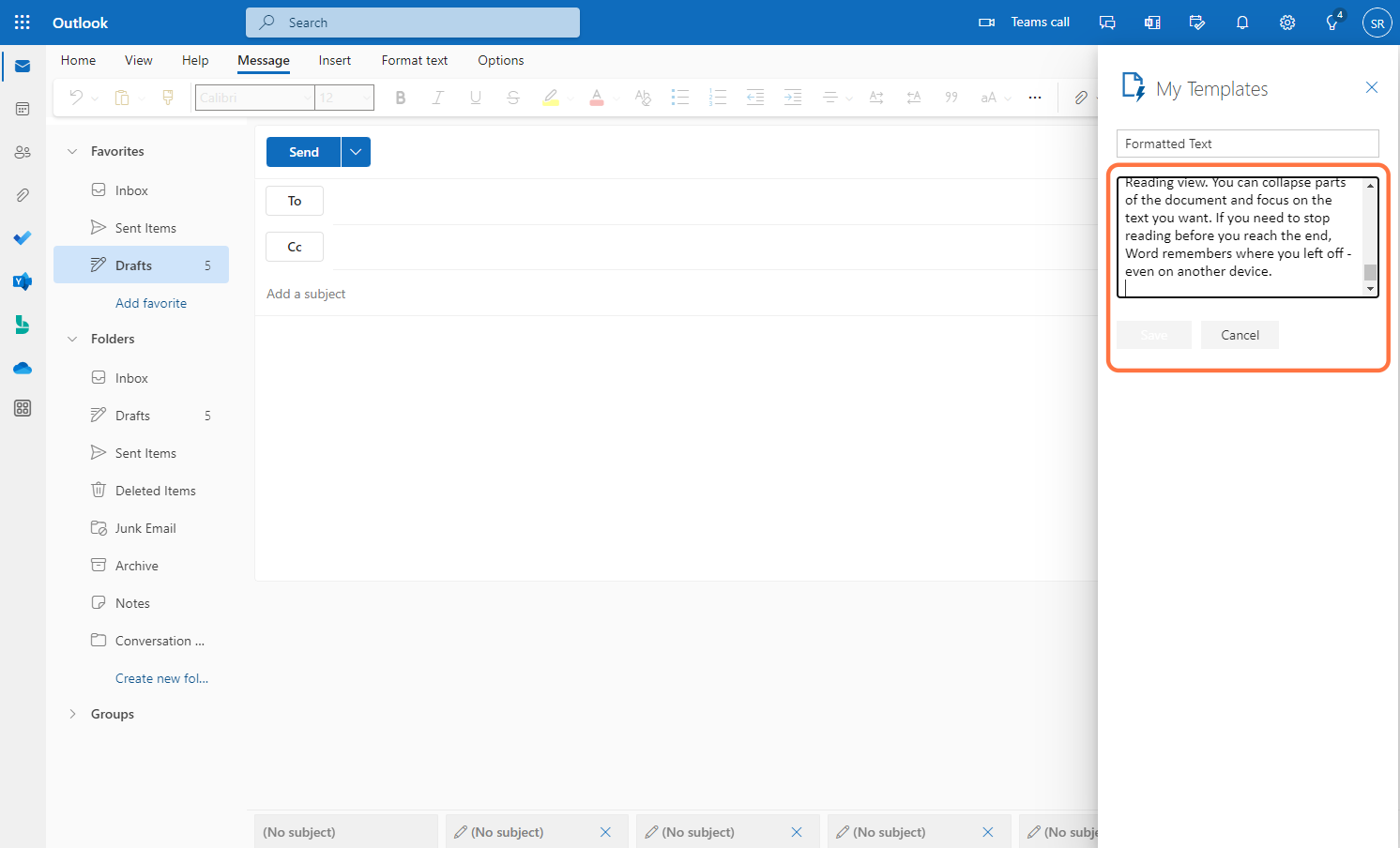Cancel the template edit
The height and width of the screenshot is (848, 1400).
[x=1240, y=335]
